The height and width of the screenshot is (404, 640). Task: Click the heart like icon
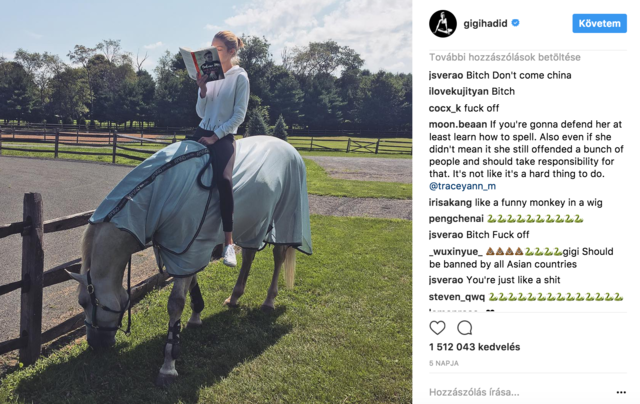[437, 327]
